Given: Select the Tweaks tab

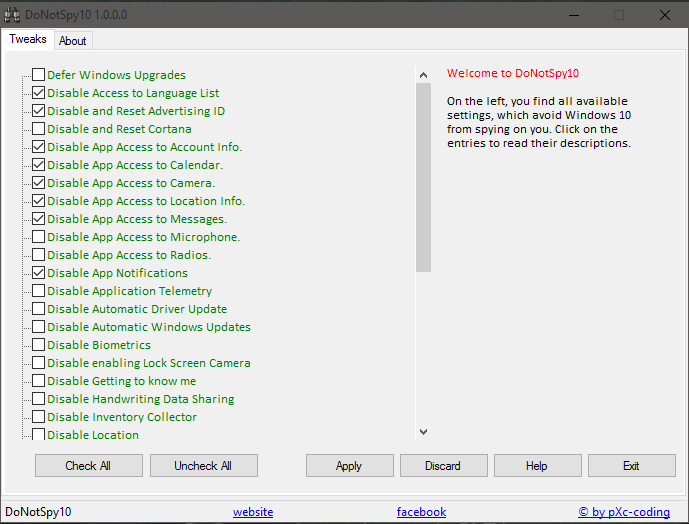Looking at the screenshot, I should [28, 39].
